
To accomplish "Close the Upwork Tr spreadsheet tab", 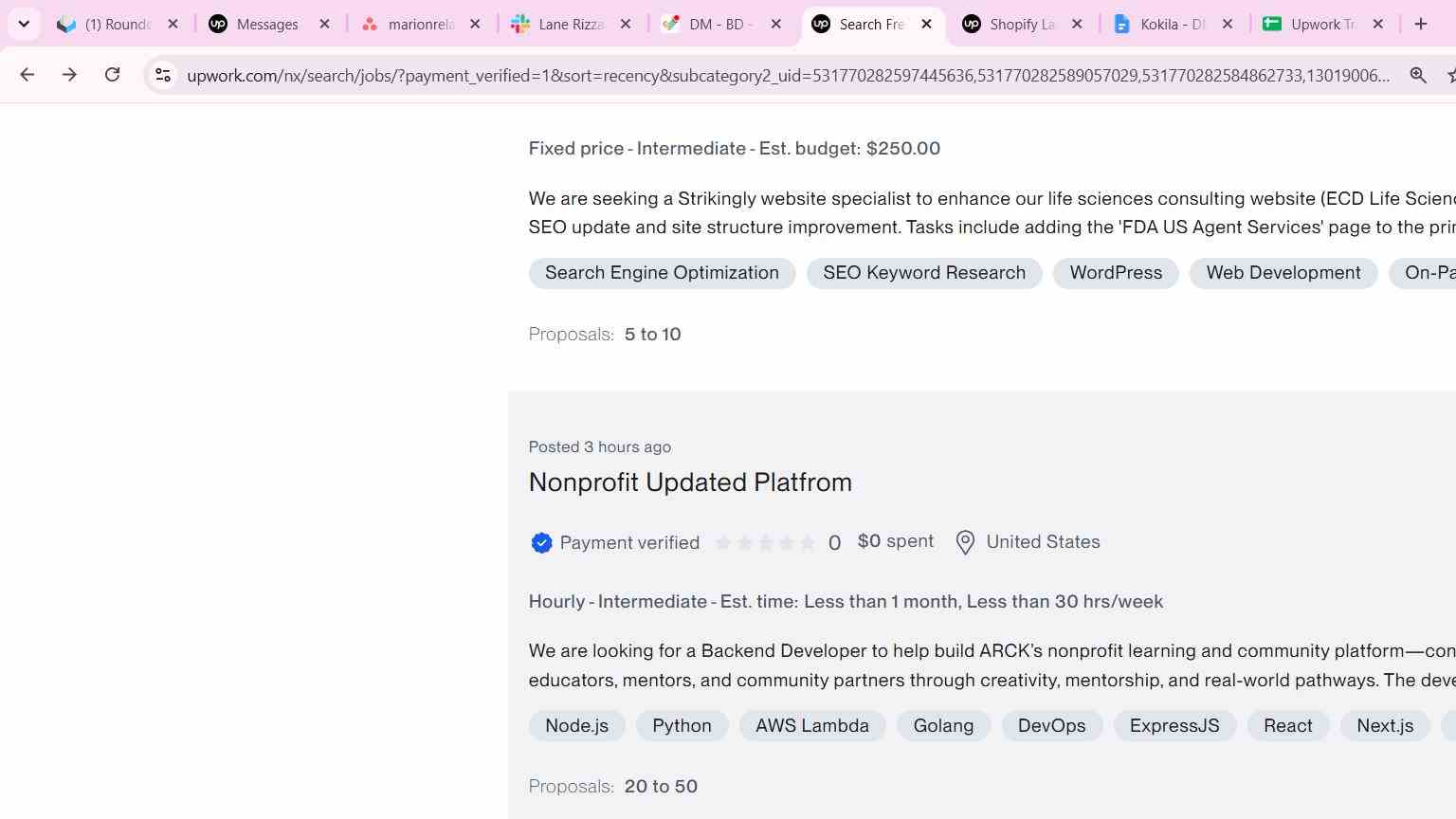I will 1378,24.
